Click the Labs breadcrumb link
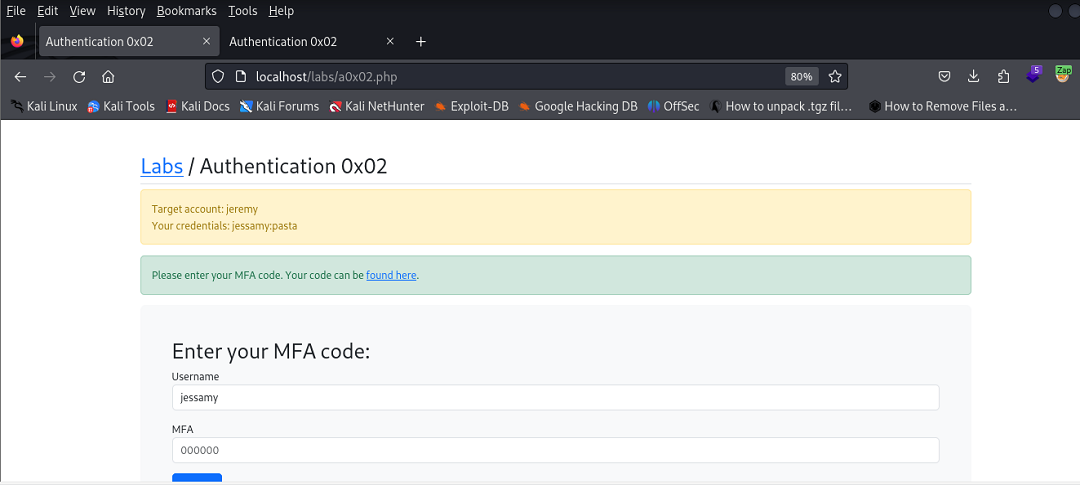Image resolution: width=1080 pixels, height=485 pixels. (162, 166)
